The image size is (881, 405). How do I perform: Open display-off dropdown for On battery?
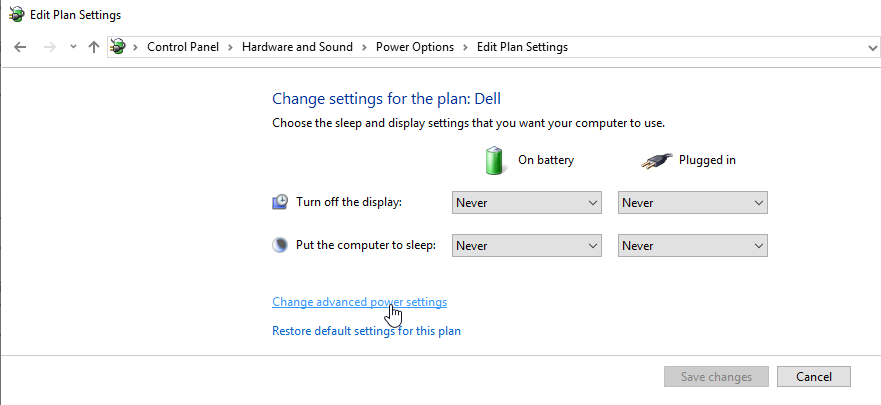[526, 203]
